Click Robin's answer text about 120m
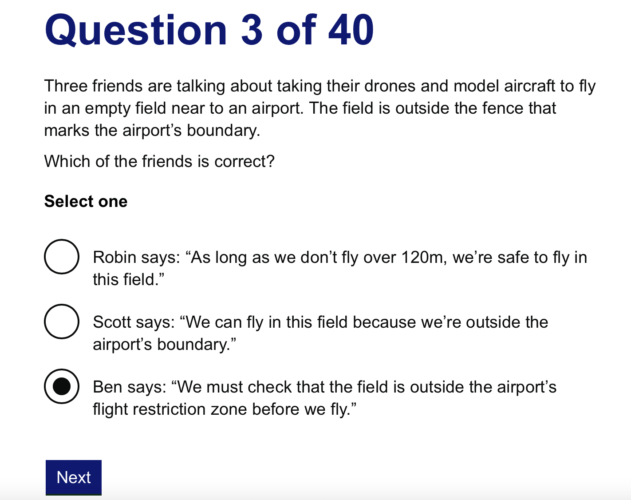 pyautogui.click(x=340, y=268)
